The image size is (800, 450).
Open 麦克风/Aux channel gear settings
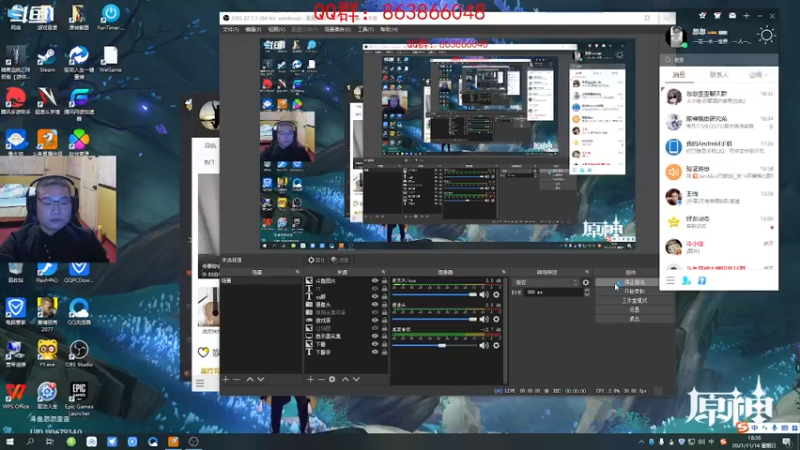[496, 294]
